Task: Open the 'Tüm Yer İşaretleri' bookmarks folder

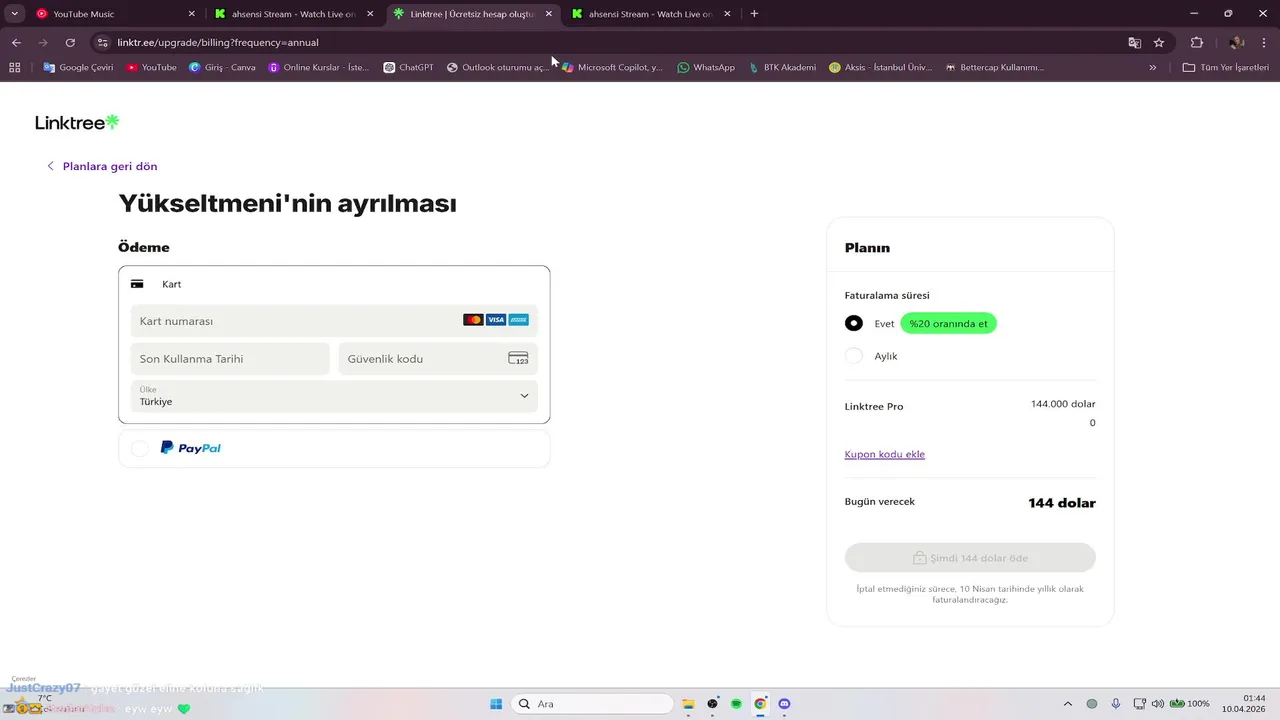Action: point(1226,67)
